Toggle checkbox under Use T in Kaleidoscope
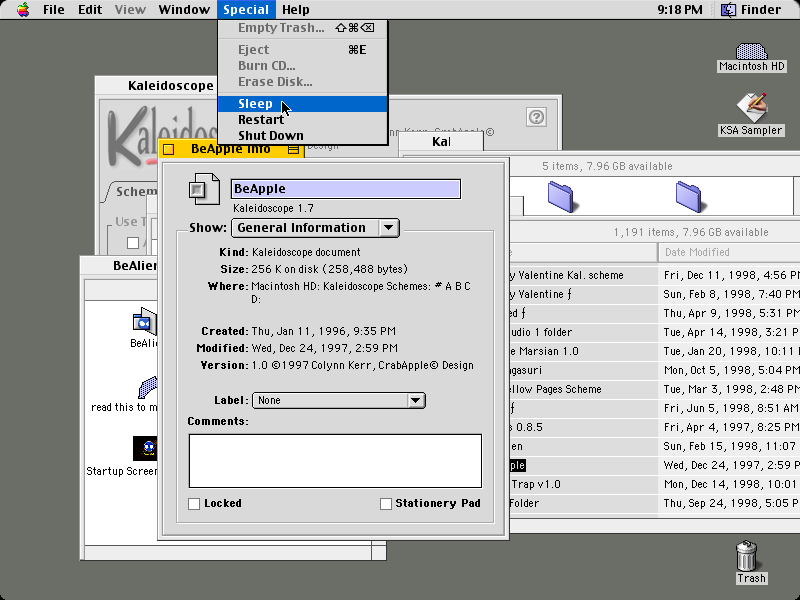The height and width of the screenshot is (600, 800). coord(133,243)
